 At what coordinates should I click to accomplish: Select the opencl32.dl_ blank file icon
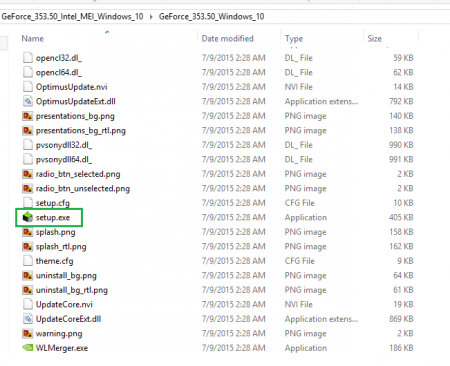pyautogui.click(x=28, y=58)
